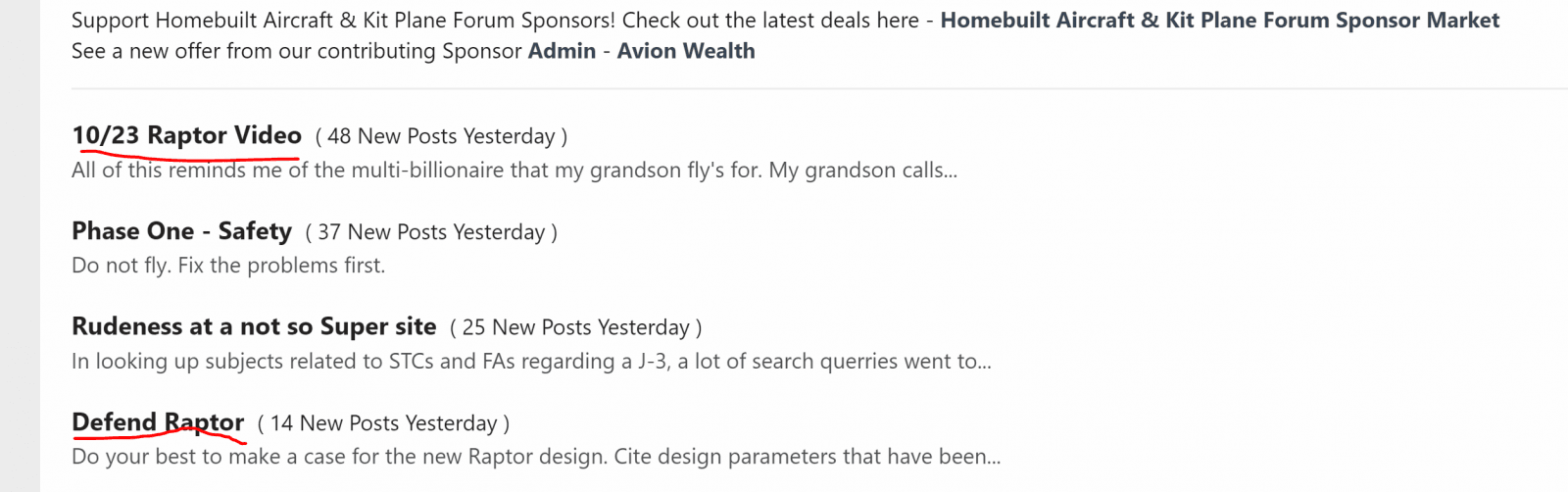1568x492 pixels.
Task: Click the 25 New Posts Yesterday count
Action: click(575, 327)
